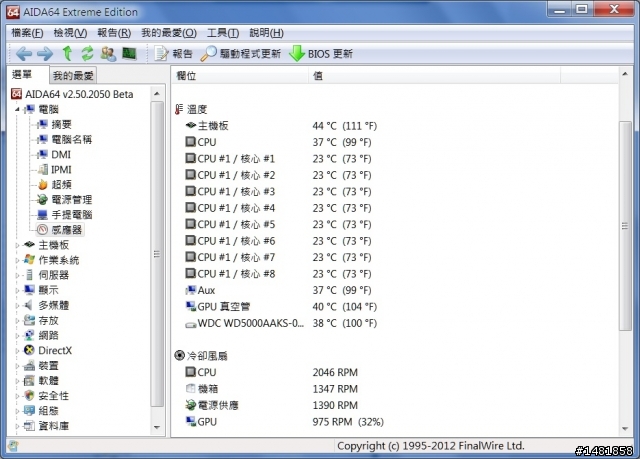
Task: Click sensor list scroll down arrow
Action: tap(625, 428)
